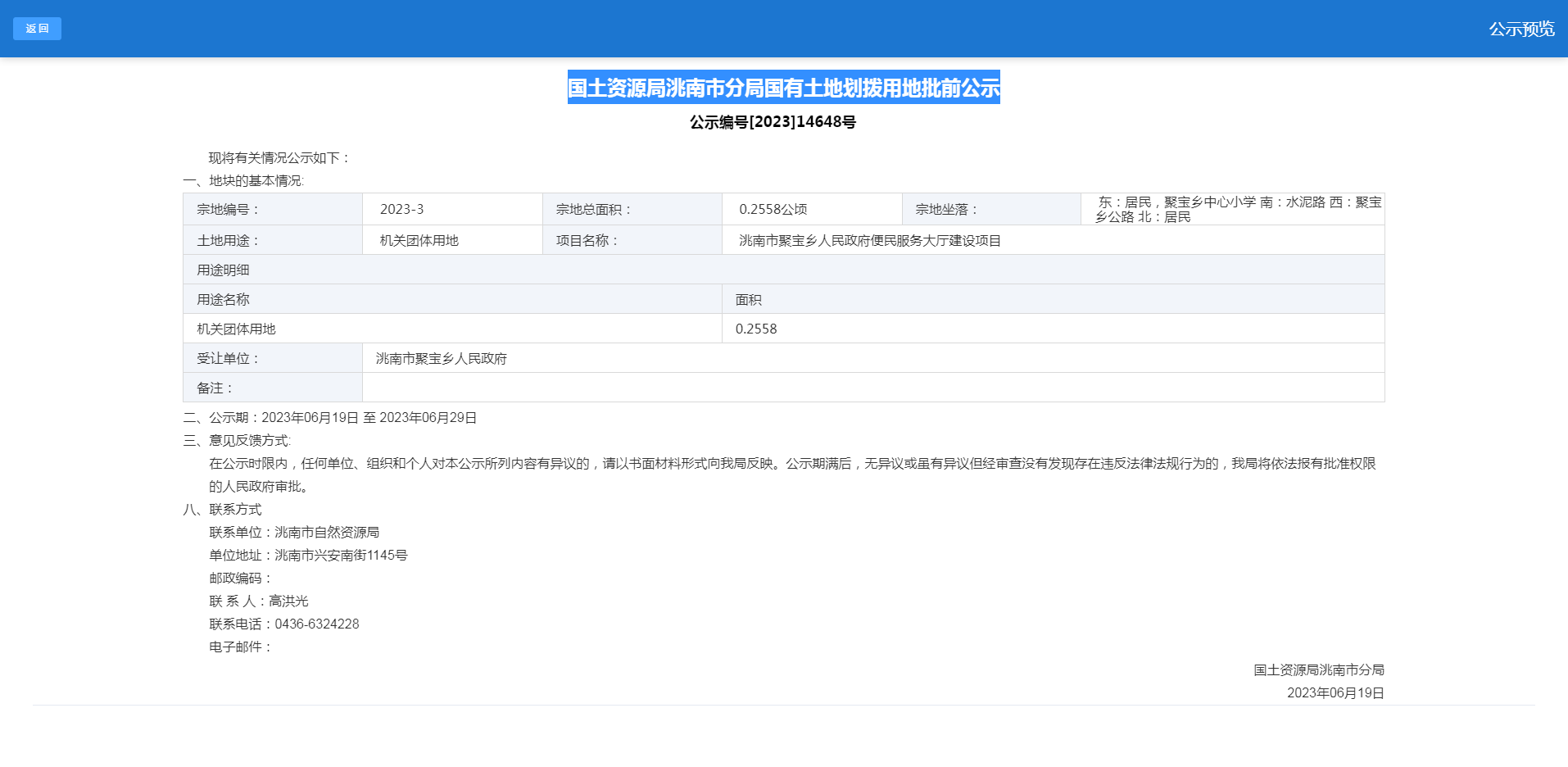Click 单位地址：洮南市兴安南街1145号 line
This screenshot has width=1568, height=767.
tap(308, 556)
